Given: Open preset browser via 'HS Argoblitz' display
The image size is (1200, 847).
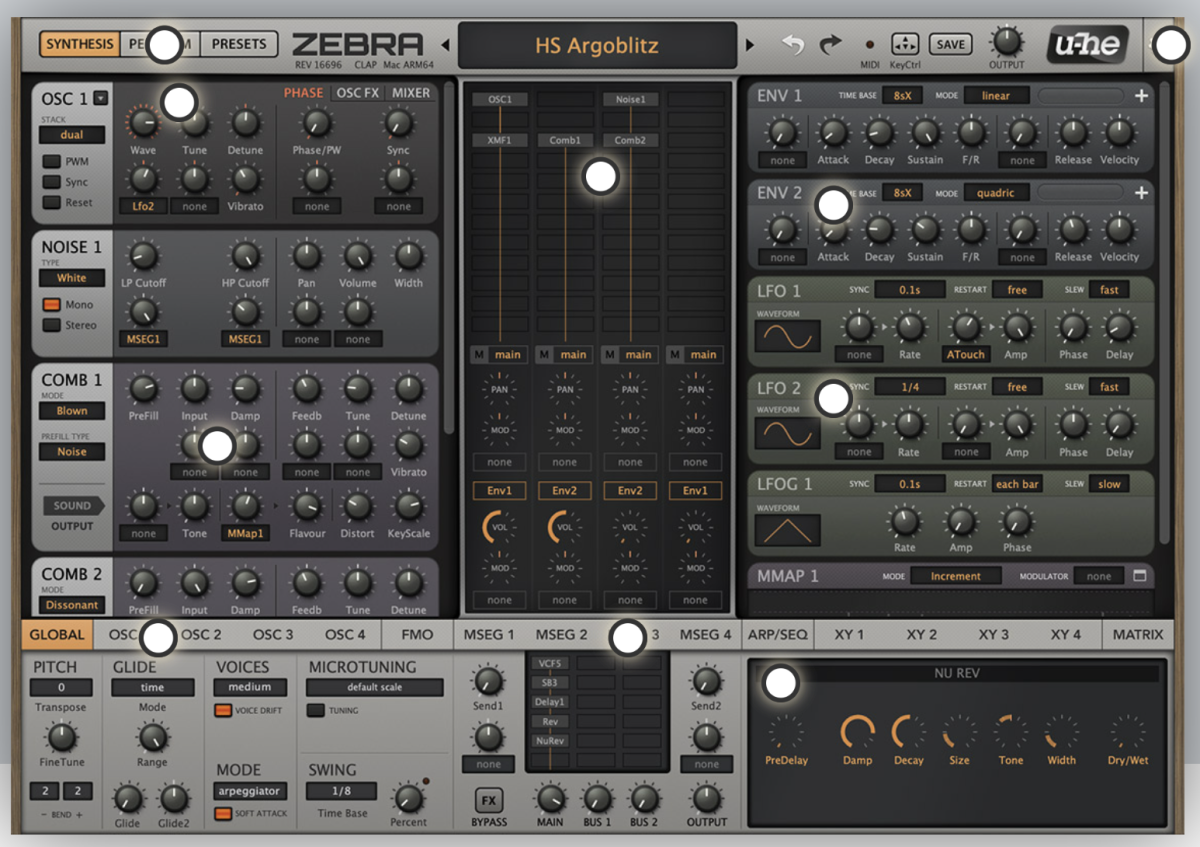Looking at the screenshot, I should [597, 46].
